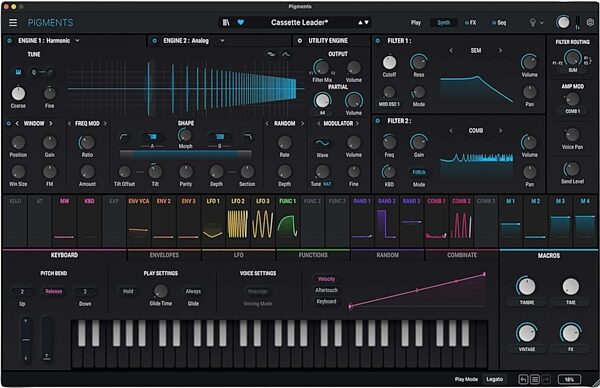Click the Filter Mix knob
The width and height of the screenshot is (600, 388).
coord(321,67)
